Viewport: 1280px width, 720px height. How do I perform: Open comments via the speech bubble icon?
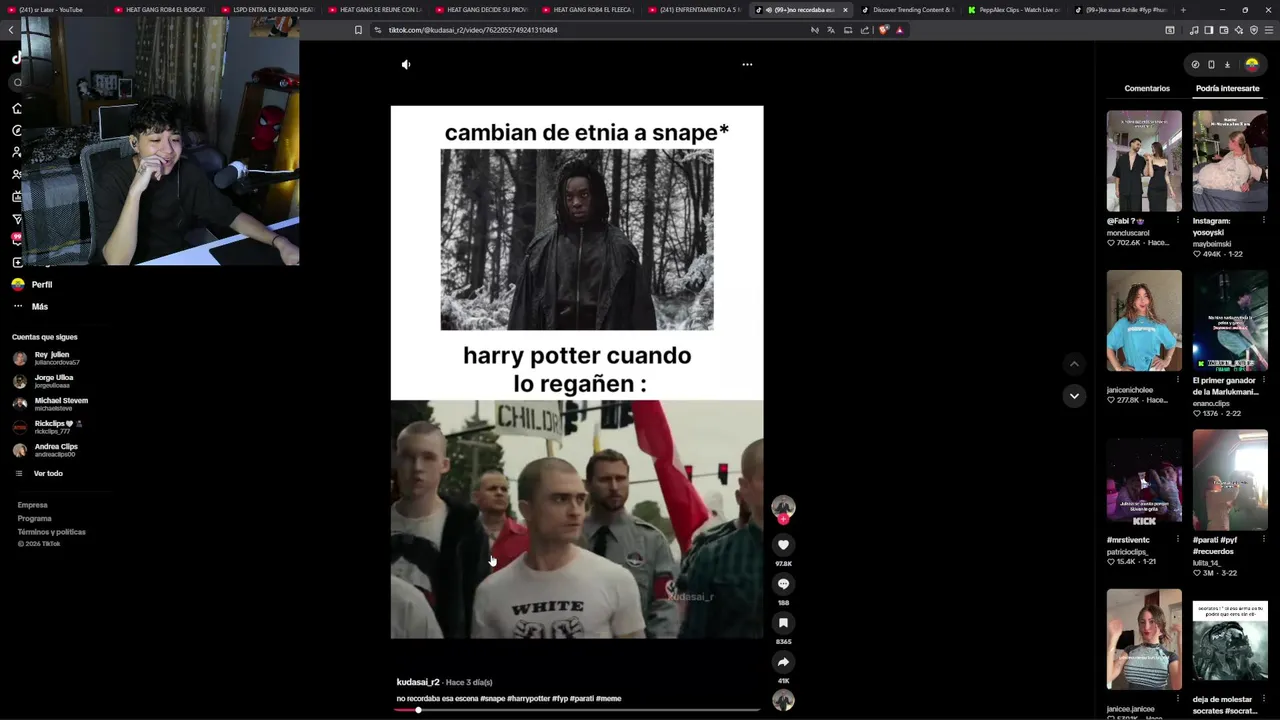783,584
